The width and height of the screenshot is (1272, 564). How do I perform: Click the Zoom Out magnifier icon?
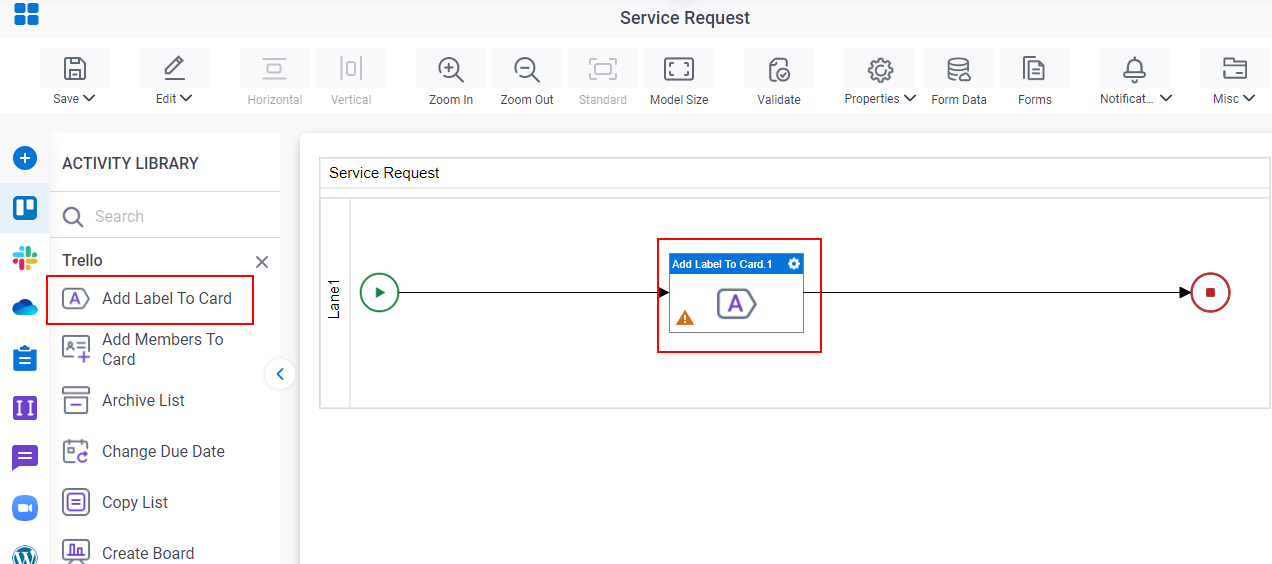527,68
